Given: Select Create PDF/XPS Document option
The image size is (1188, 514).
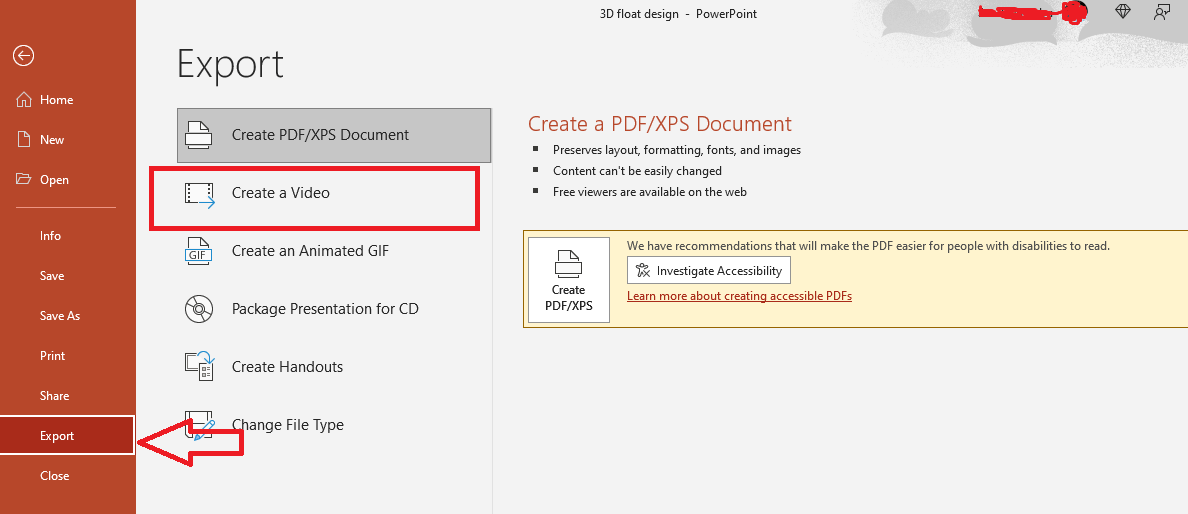Looking at the screenshot, I should 334,135.
